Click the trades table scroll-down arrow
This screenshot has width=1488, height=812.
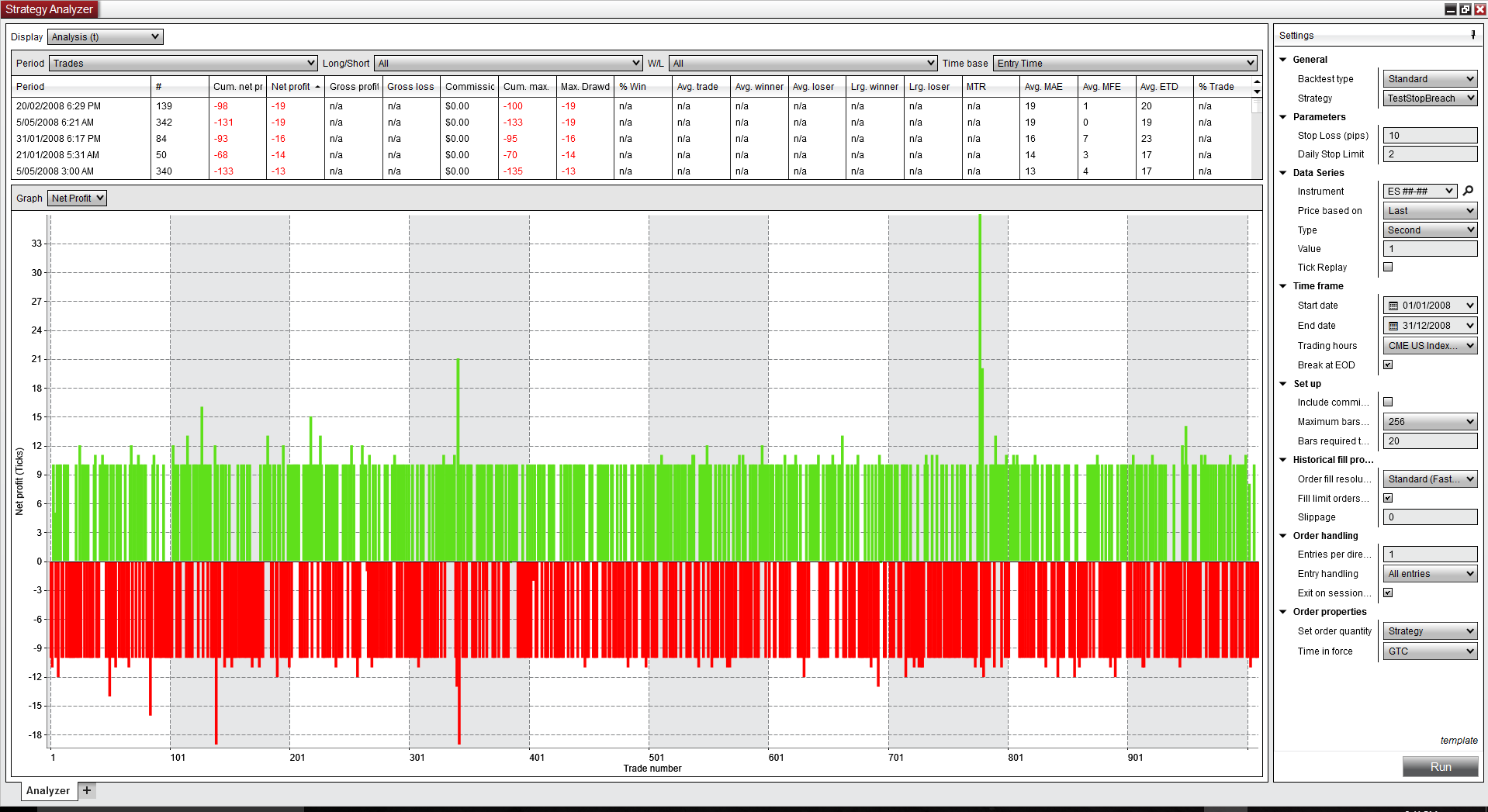(x=1257, y=92)
